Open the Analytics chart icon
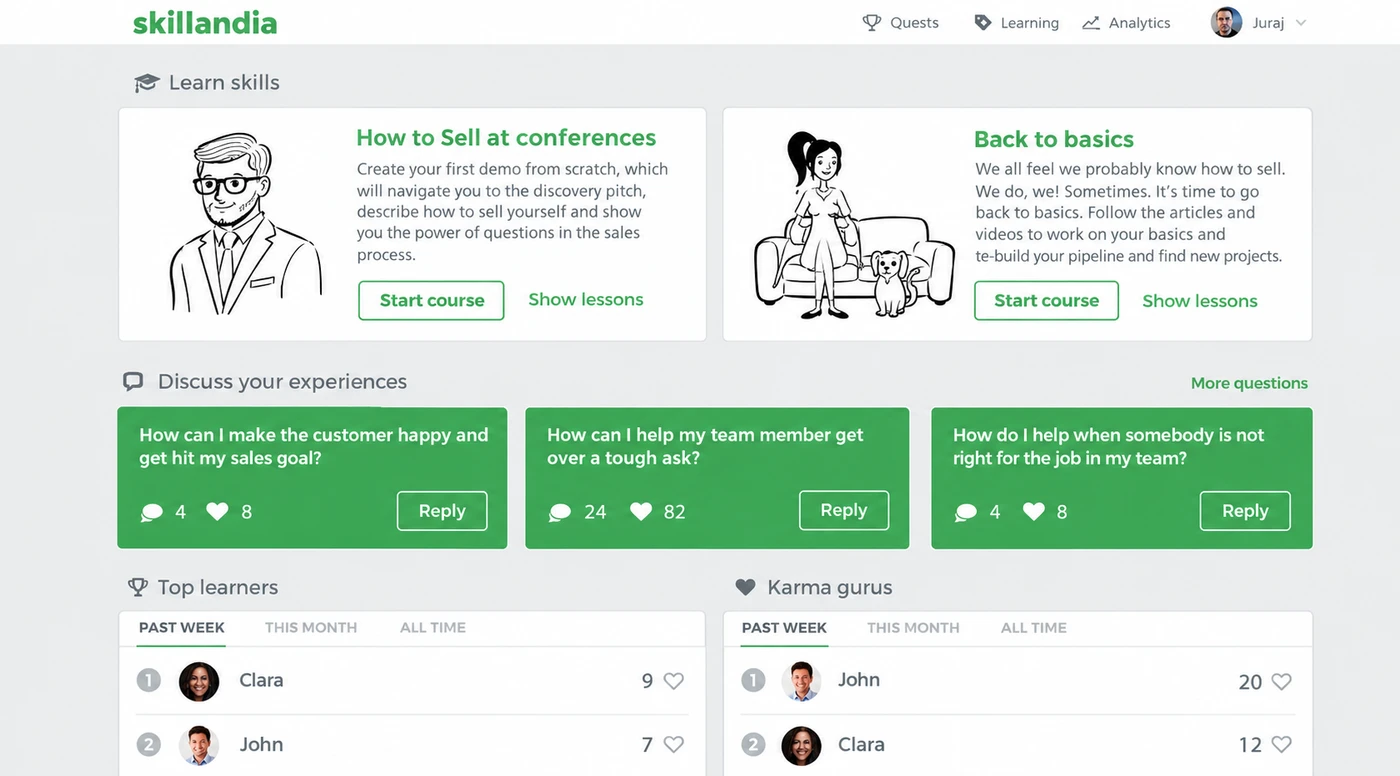This screenshot has width=1400, height=776. (x=1091, y=23)
